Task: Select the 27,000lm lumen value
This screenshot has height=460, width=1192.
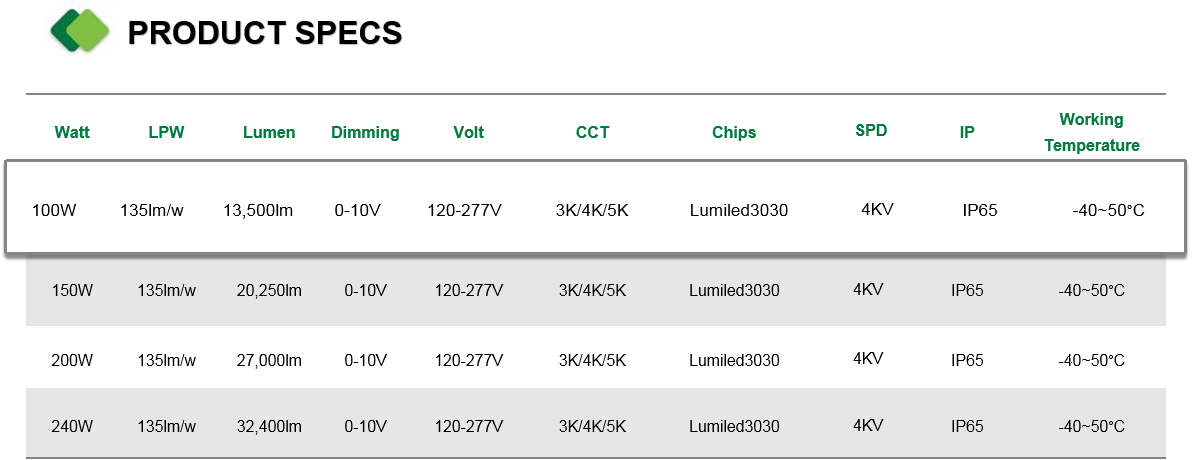Action: [269, 360]
